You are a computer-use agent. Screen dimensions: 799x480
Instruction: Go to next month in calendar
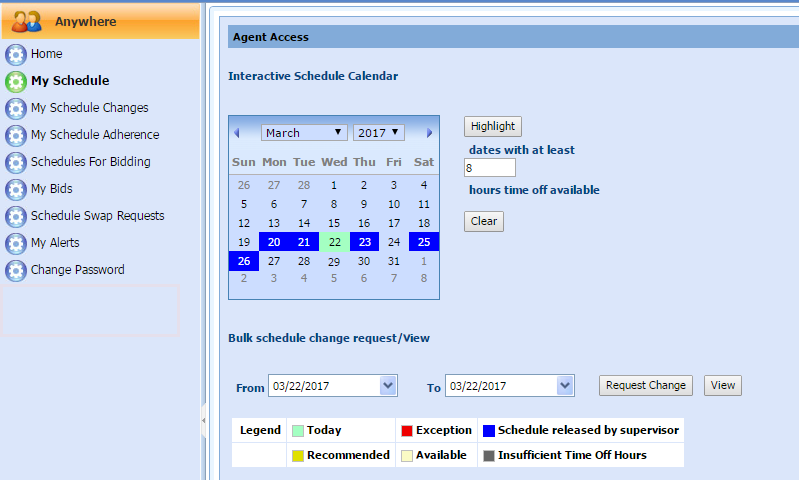point(430,133)
